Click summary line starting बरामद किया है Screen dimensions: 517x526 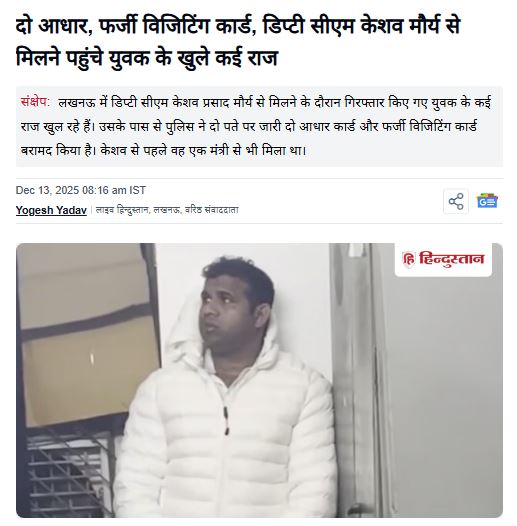tap(163, 151)
